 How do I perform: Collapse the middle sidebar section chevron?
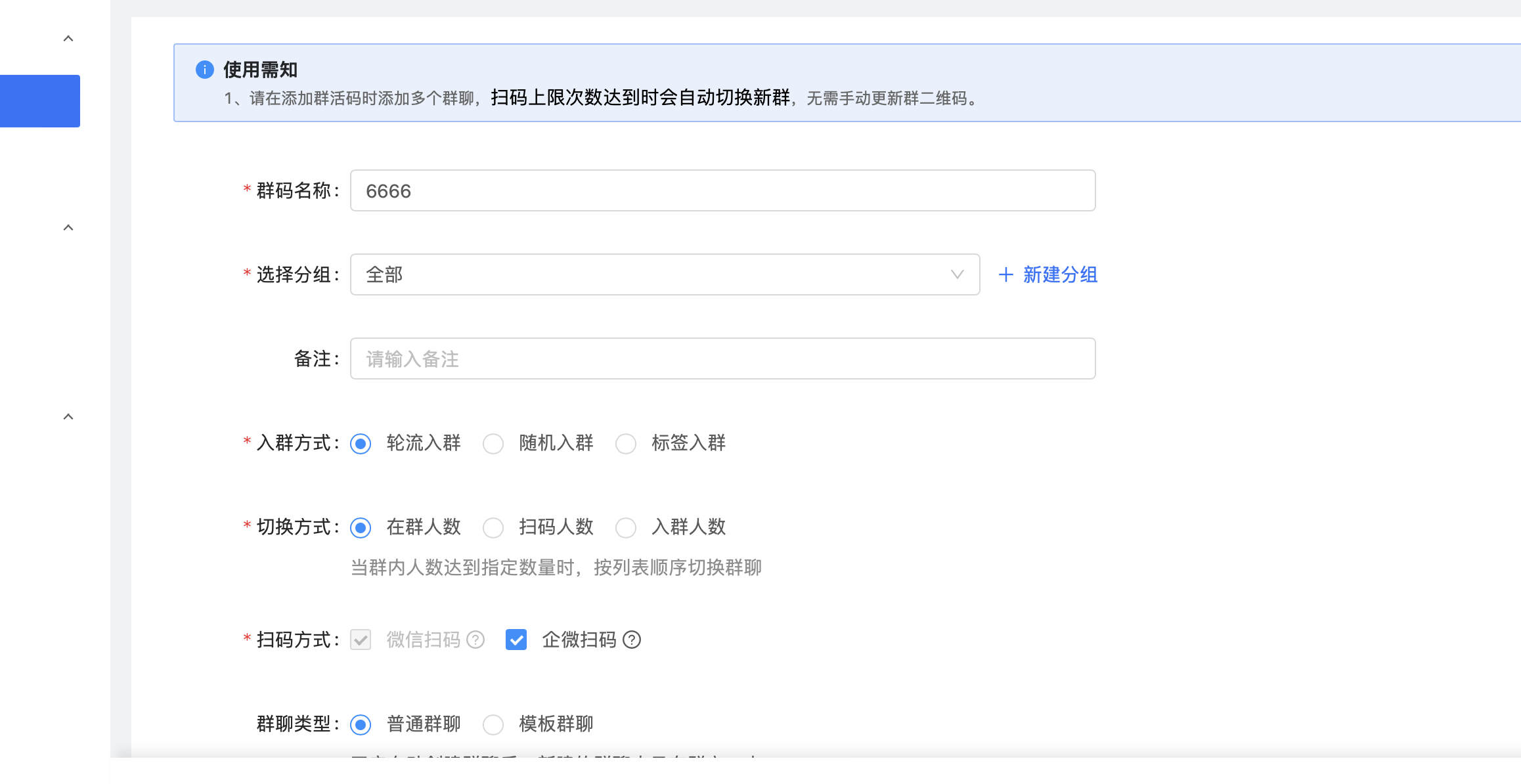[68, 228]
